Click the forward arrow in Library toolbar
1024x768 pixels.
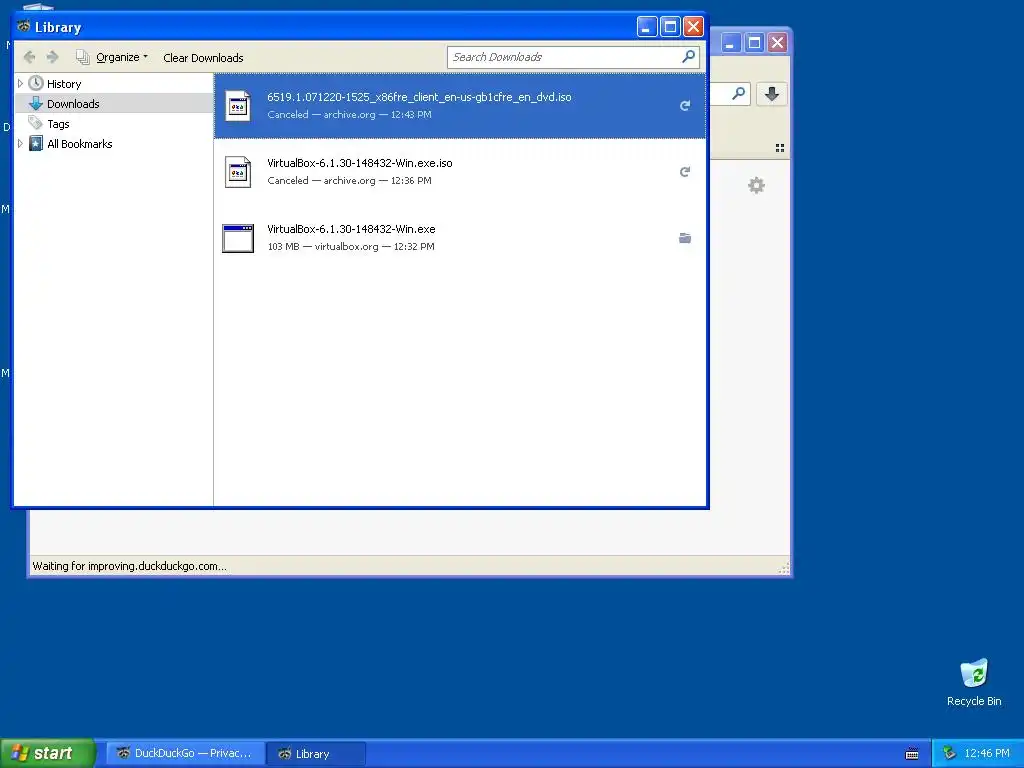(53, 57)
